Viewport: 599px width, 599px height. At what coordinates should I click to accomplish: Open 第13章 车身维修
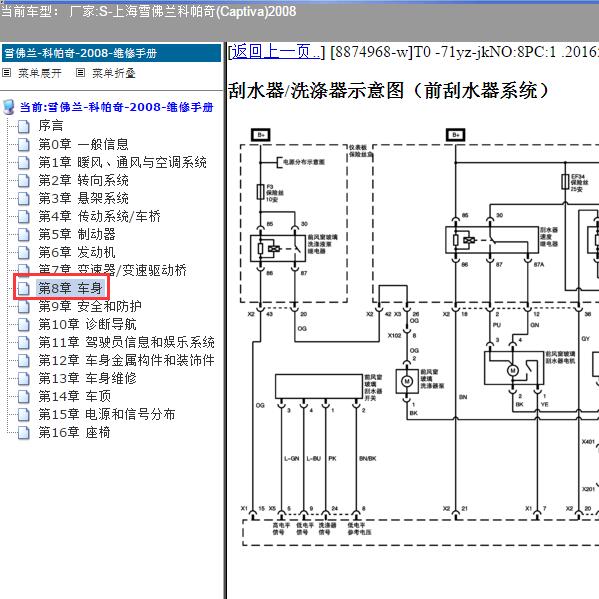coord(87,378)
